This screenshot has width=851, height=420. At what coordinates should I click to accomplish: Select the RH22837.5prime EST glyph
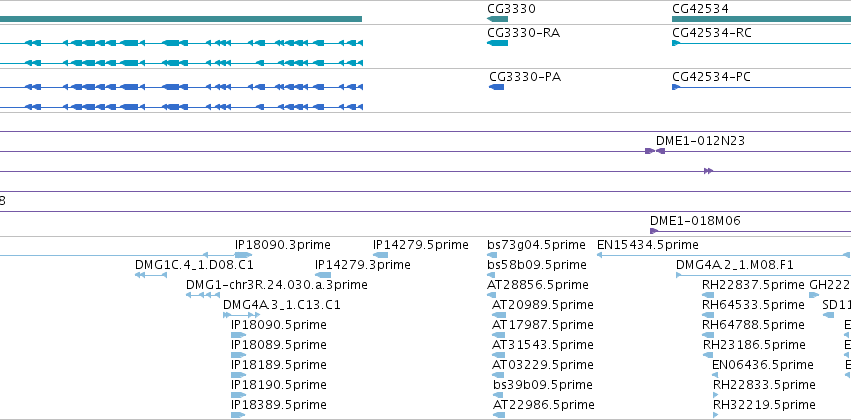708,295
